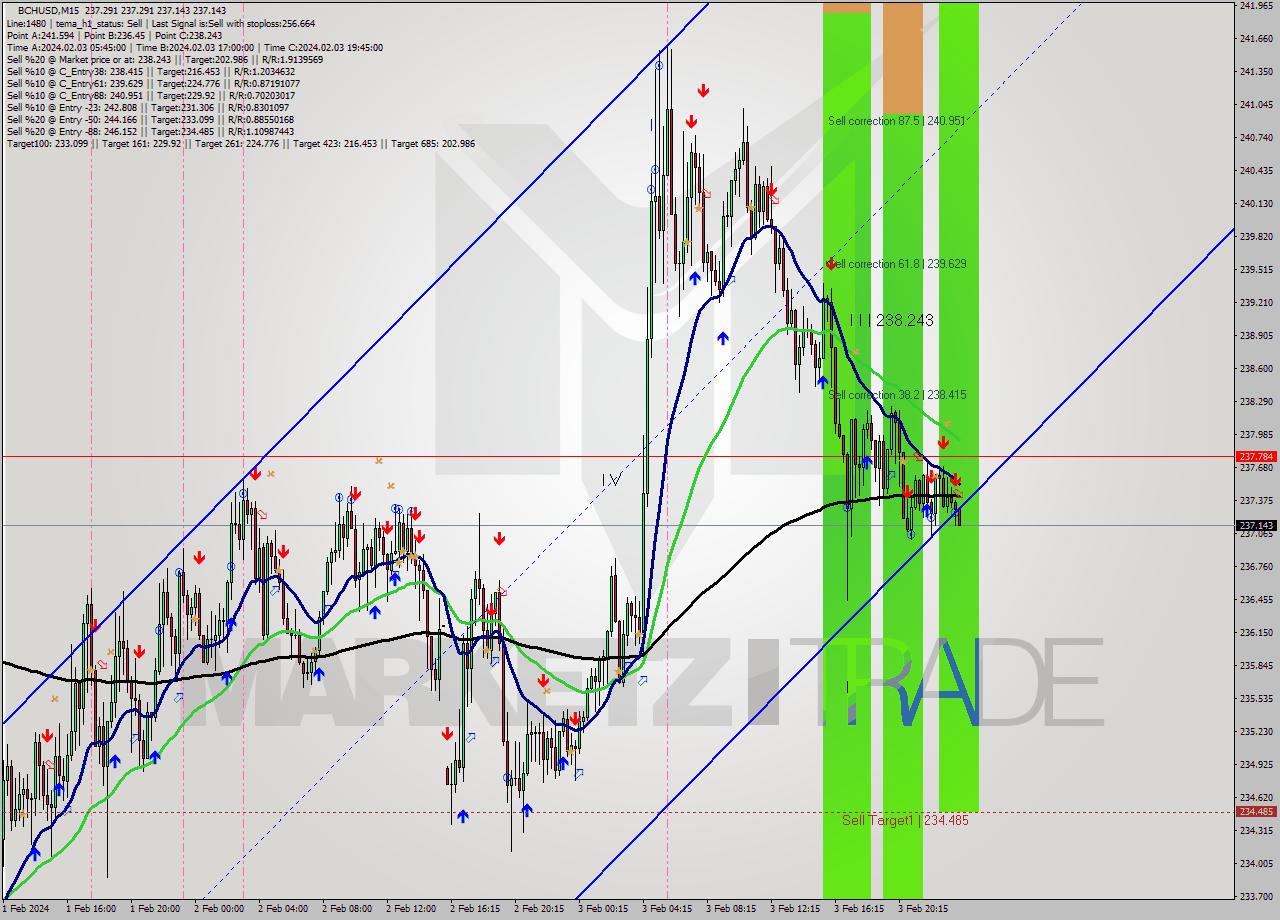Click the red 237.784 price tag
Screen dimensions: 1280x920
click(1256, 456)
